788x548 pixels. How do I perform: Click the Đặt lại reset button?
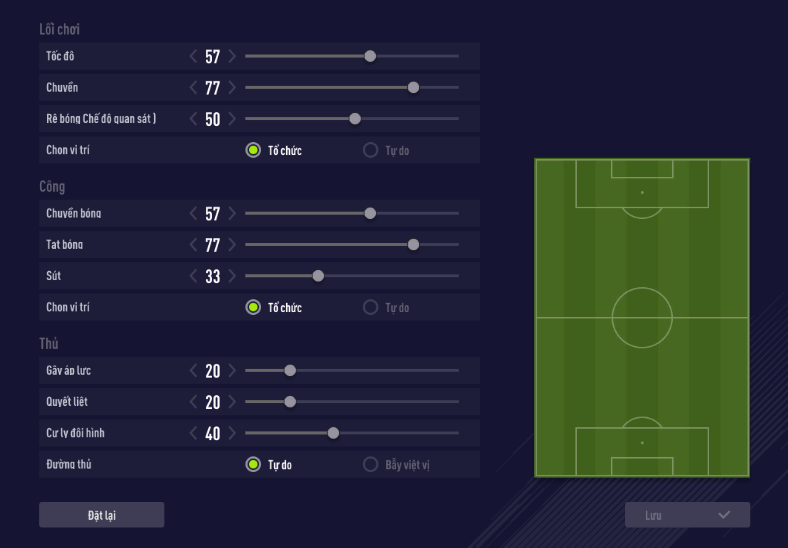pyautogui.click(x=101, y=515)
